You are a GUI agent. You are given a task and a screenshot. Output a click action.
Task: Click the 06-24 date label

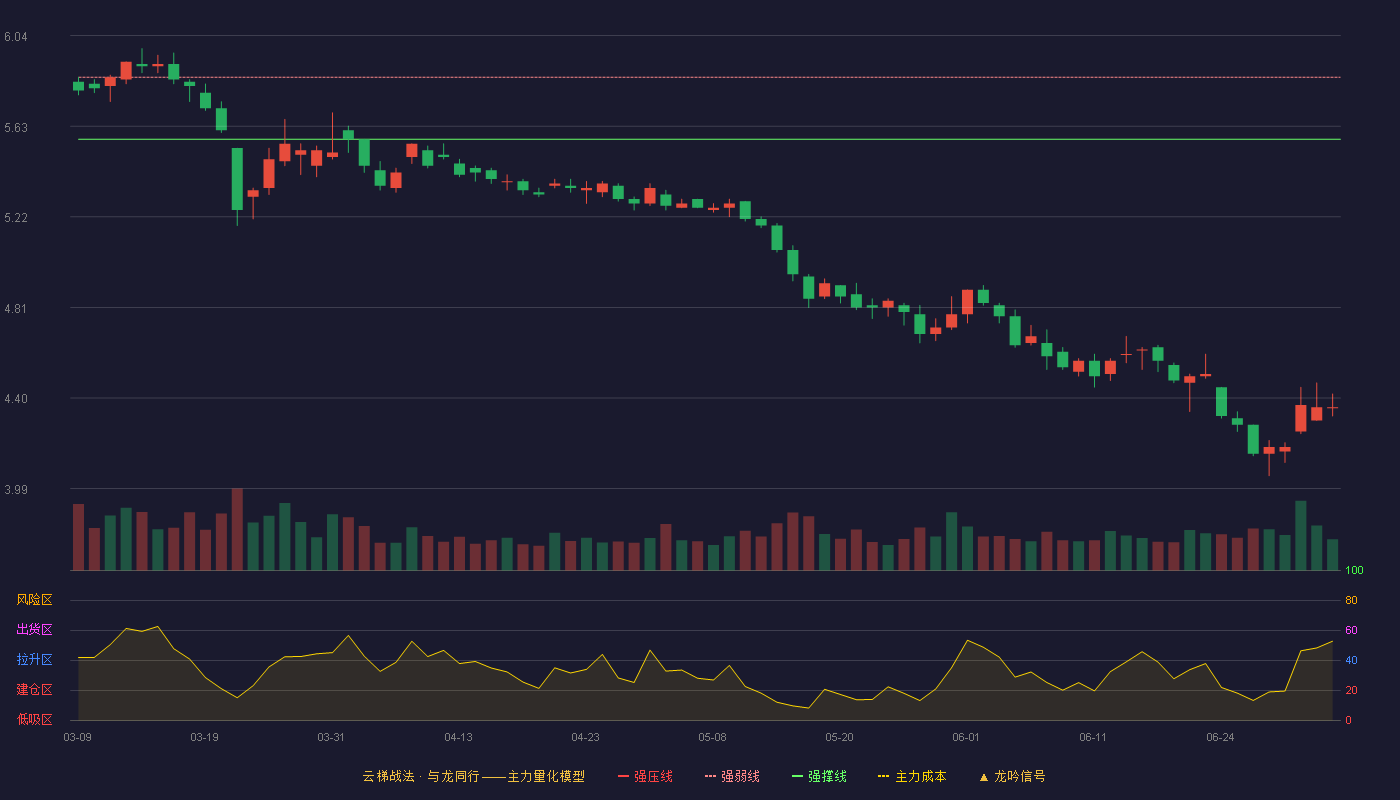[1220, 737]
